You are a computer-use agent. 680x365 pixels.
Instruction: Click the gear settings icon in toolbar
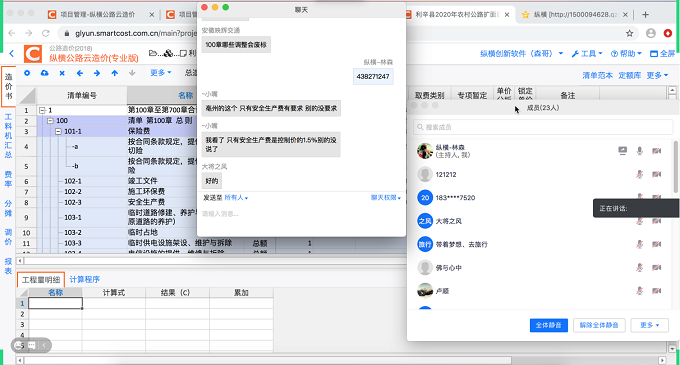[x=27, y=73]
